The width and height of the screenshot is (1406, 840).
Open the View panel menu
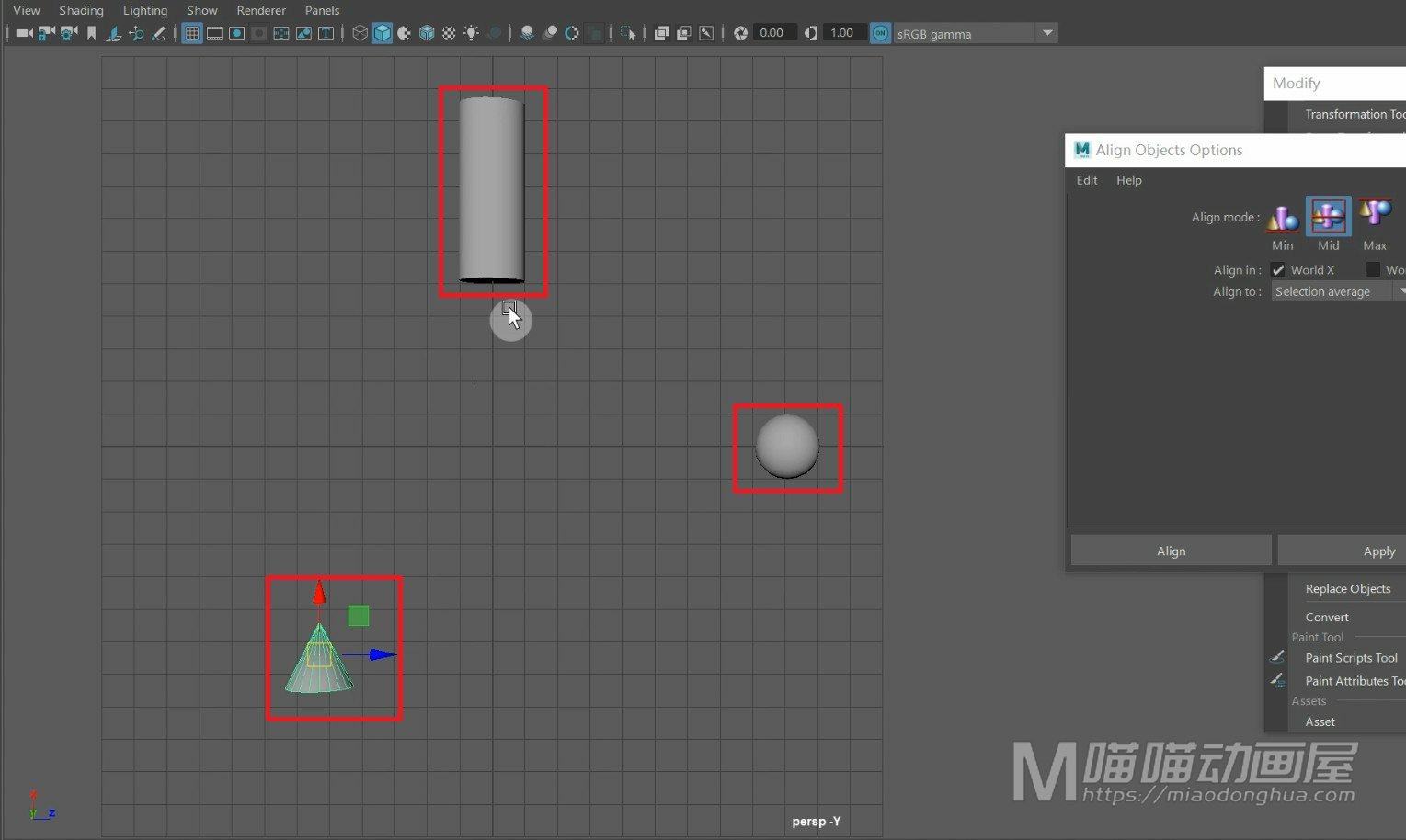27,10
